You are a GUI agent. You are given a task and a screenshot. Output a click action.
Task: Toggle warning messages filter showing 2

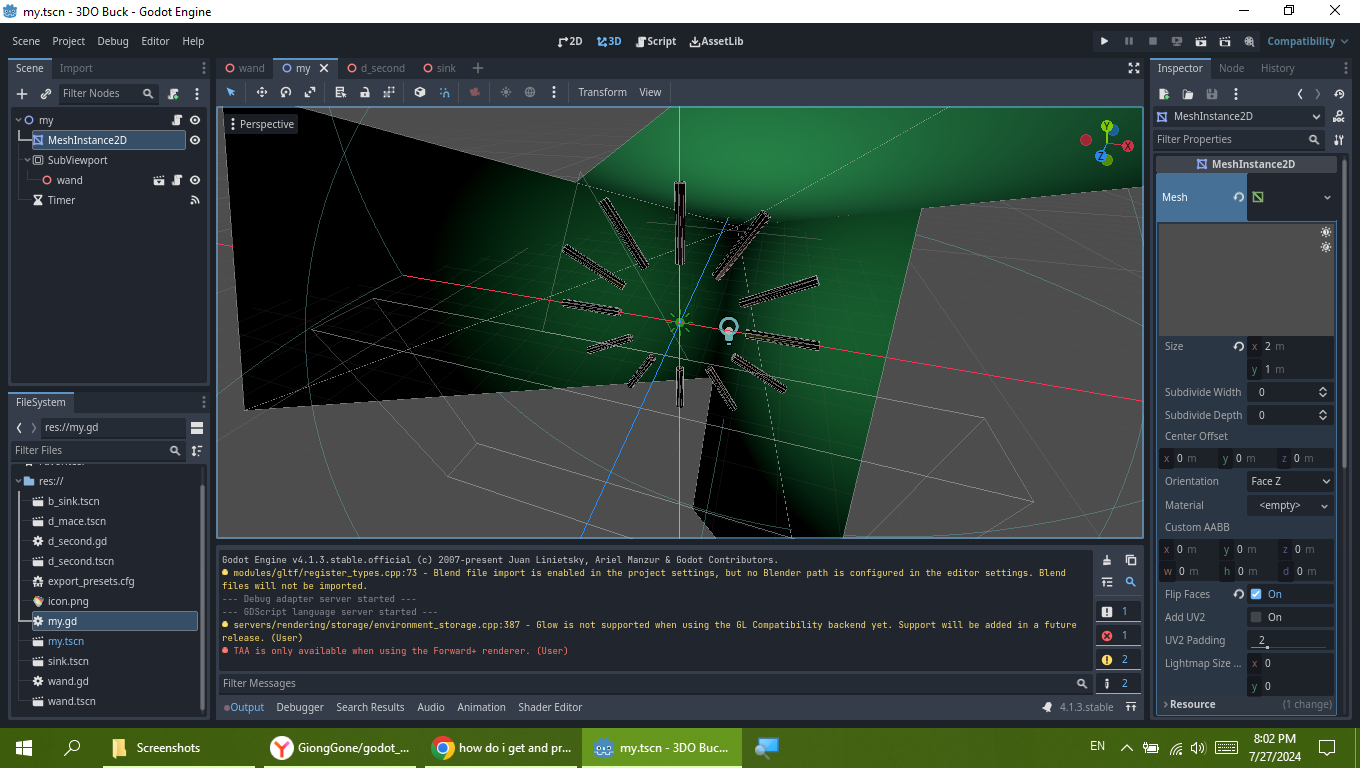click(x=1118, y=659)
